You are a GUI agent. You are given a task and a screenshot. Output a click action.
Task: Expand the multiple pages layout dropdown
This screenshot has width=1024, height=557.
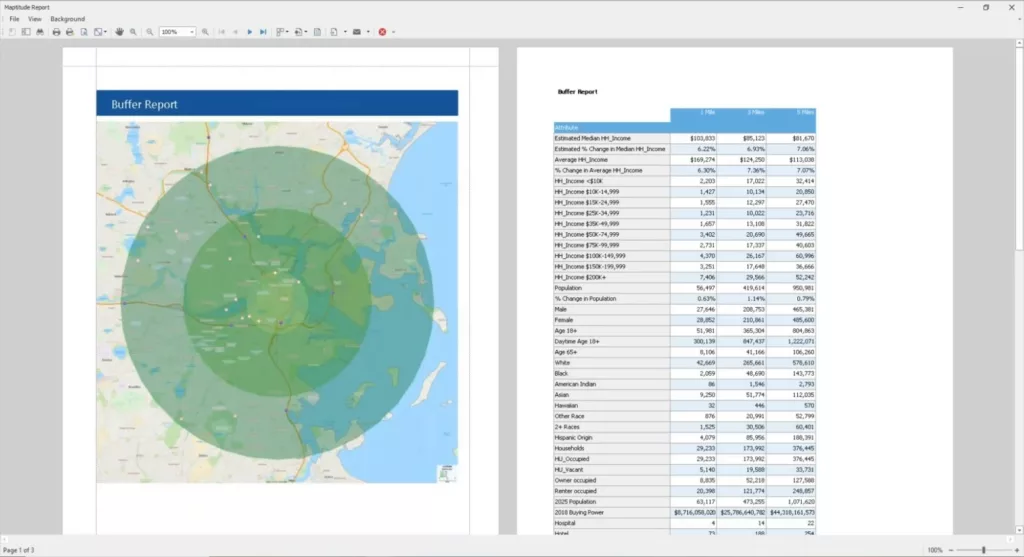pyautogui.click(x=287, y=32)
